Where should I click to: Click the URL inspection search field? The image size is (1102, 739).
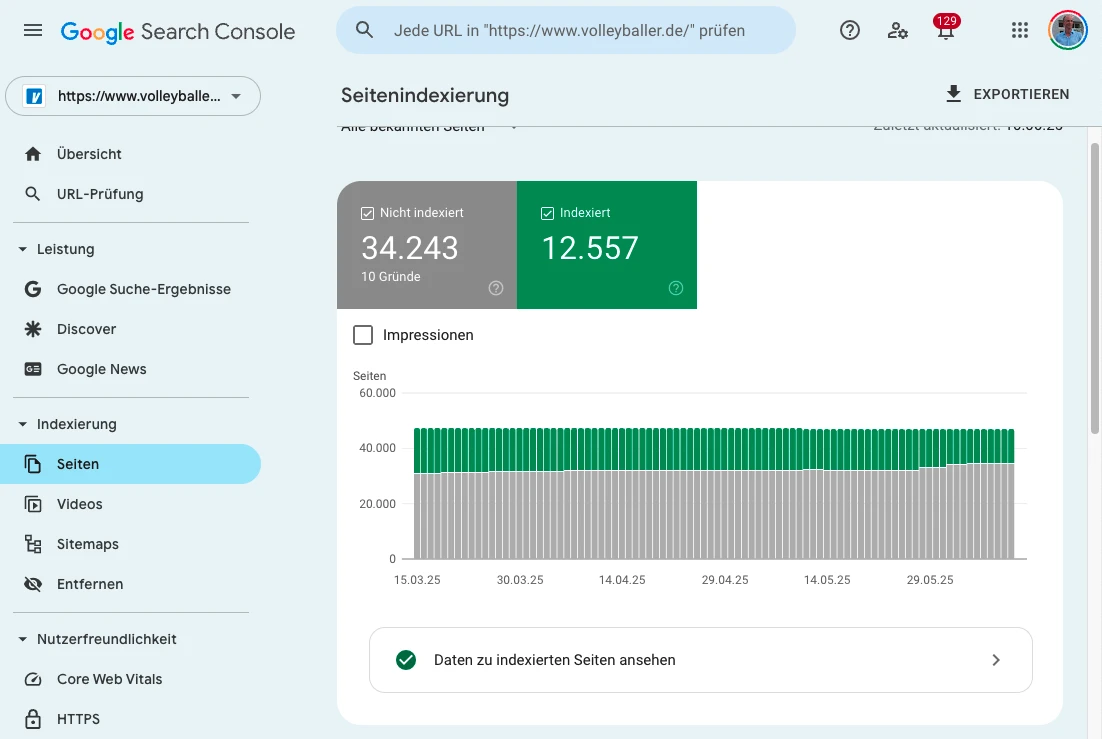[x=566, y=30]
